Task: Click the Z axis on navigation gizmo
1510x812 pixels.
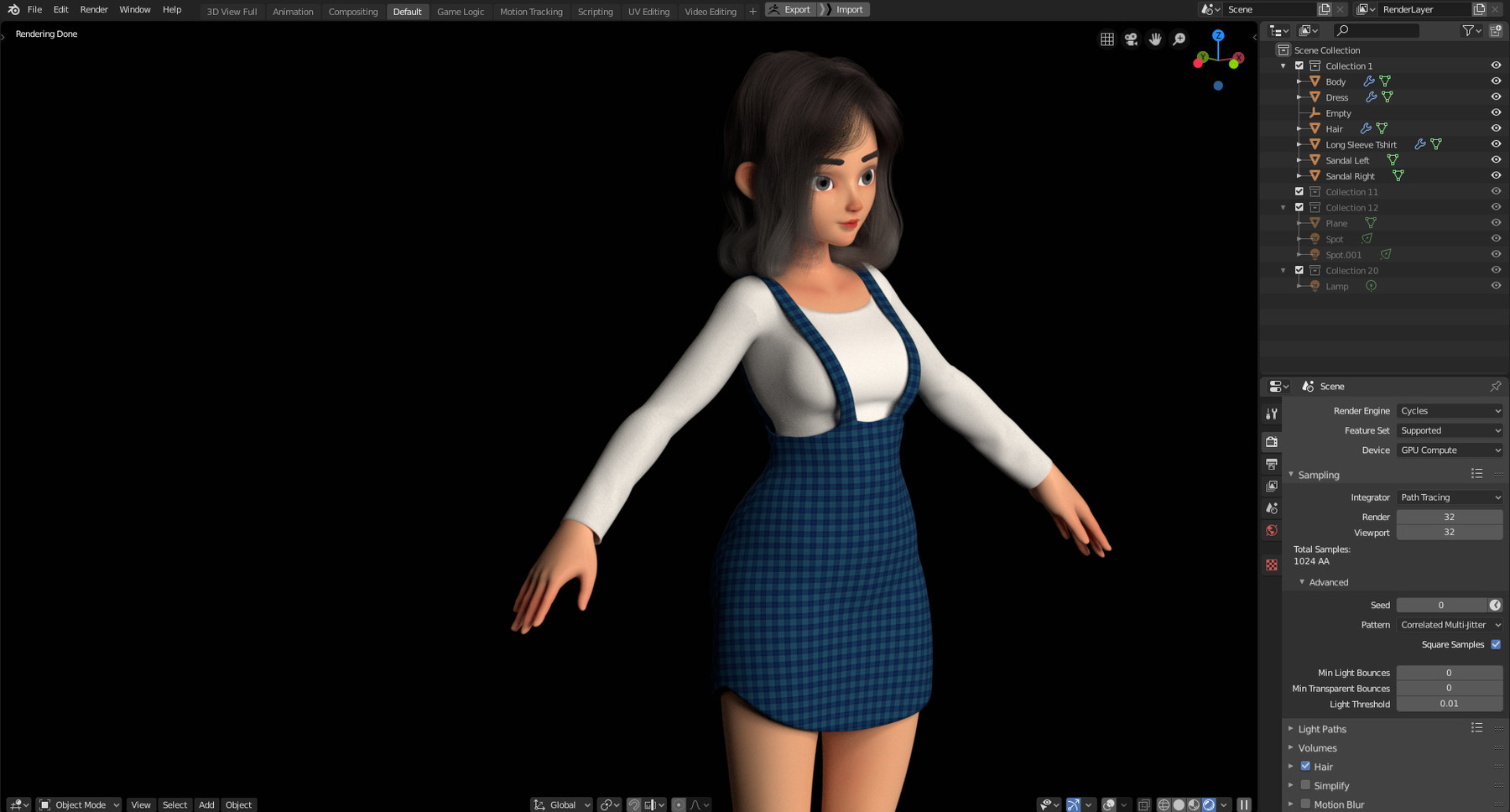Action: coord(1218,35)
